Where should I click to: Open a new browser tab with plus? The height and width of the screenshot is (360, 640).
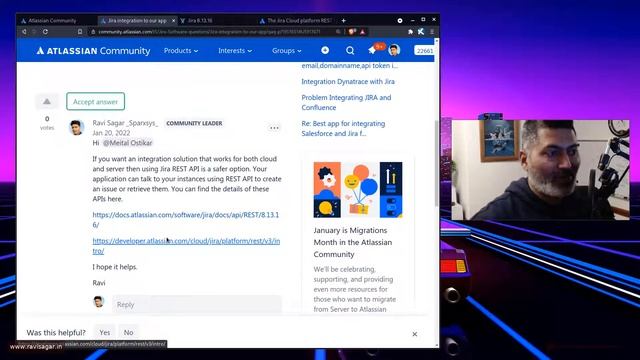(x=344, y=20)
